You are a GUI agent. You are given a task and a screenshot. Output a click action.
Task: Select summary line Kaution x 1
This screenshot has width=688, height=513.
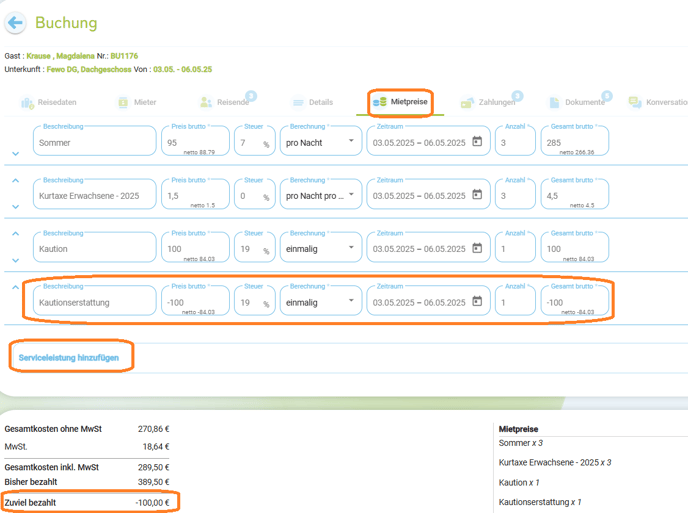click(519, 483)
